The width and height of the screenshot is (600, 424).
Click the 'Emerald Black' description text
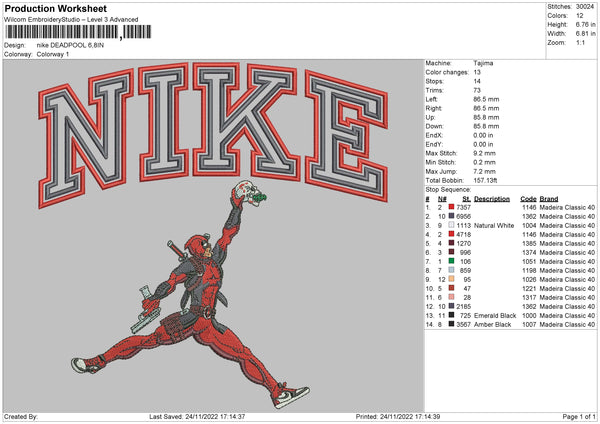pyautogui.click(x=495, y=315)
